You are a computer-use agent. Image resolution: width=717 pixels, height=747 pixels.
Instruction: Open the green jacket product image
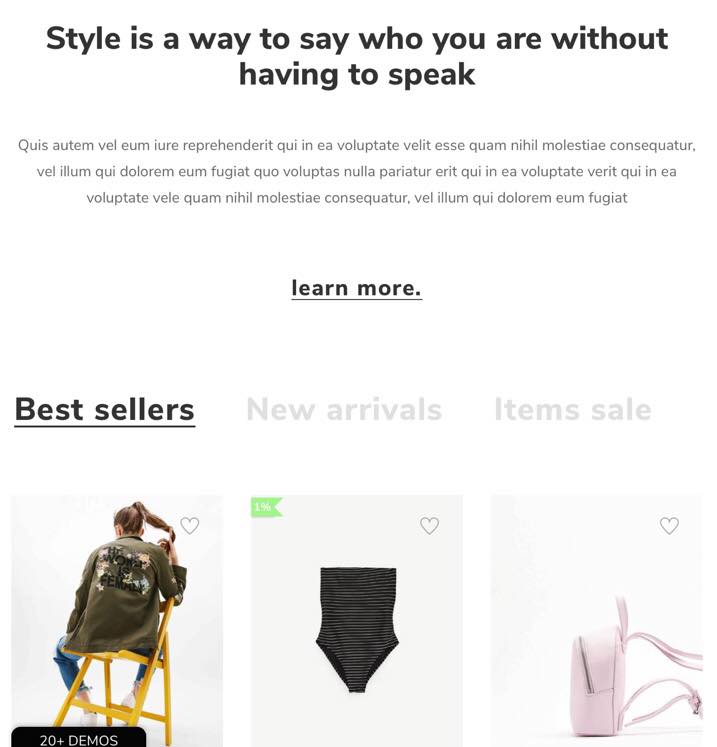[x=117, y=621]
